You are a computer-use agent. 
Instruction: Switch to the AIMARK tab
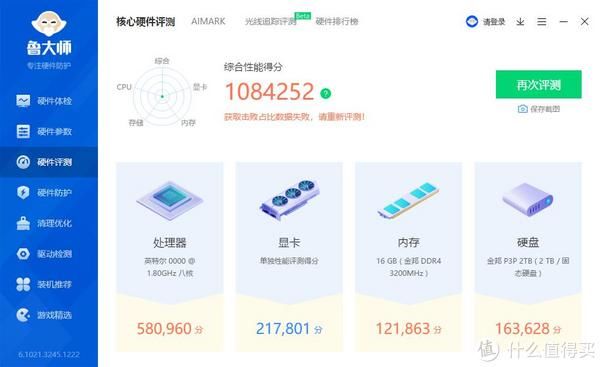[x=208, y=21]
